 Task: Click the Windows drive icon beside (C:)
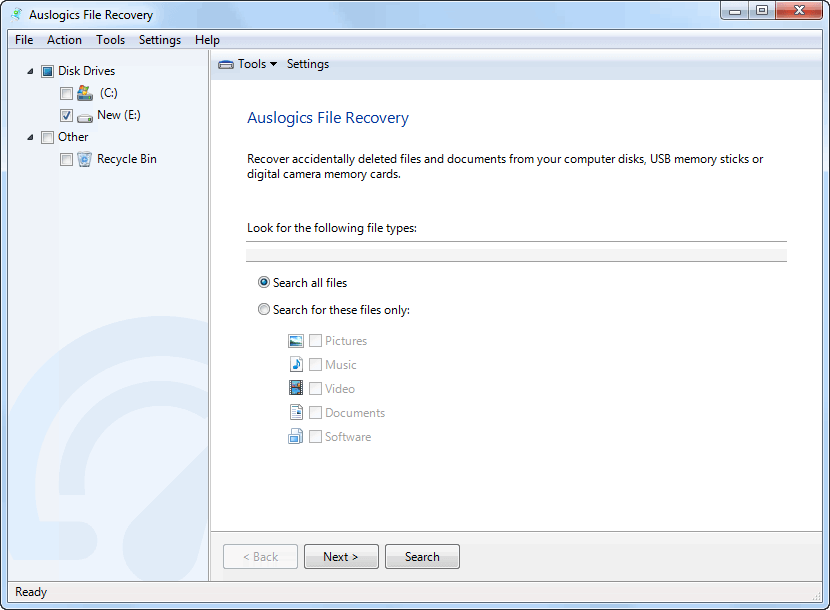85,93
